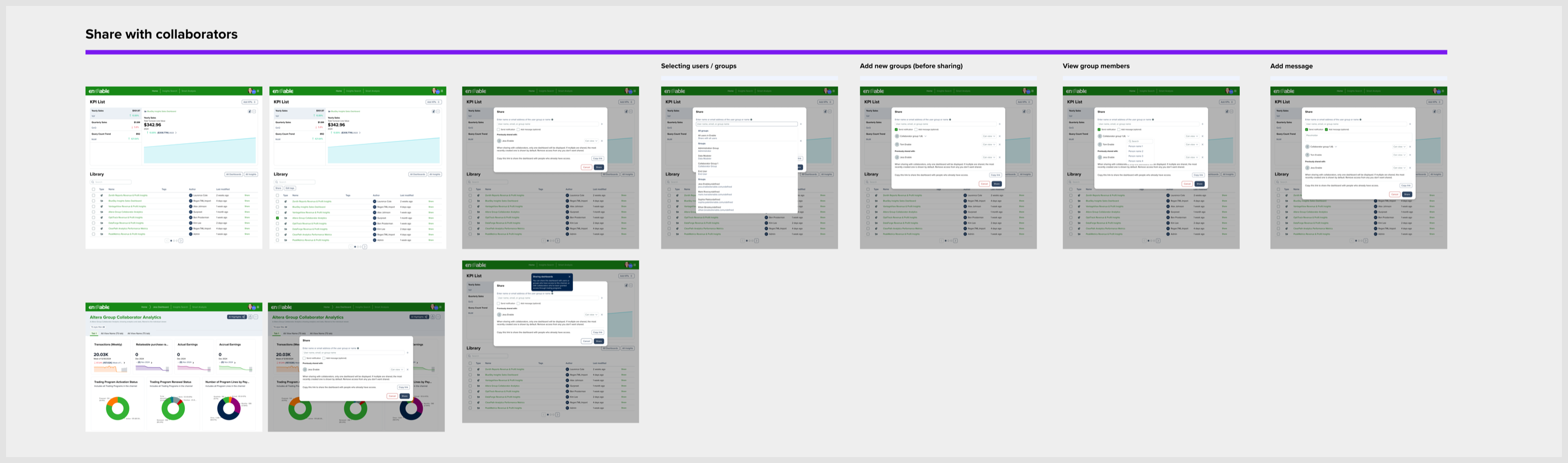Click Add KPIs button in first KPI List frame
The image size is (1568, 463).
pyautogui.click(x=250, y=102)
